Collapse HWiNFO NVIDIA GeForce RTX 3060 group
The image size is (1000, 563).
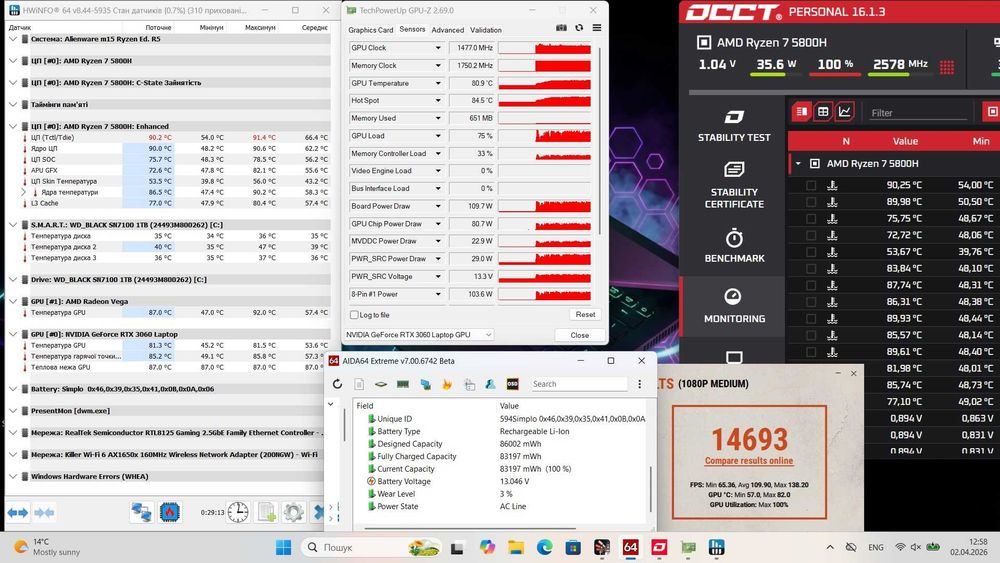click(x=13, y=334)
